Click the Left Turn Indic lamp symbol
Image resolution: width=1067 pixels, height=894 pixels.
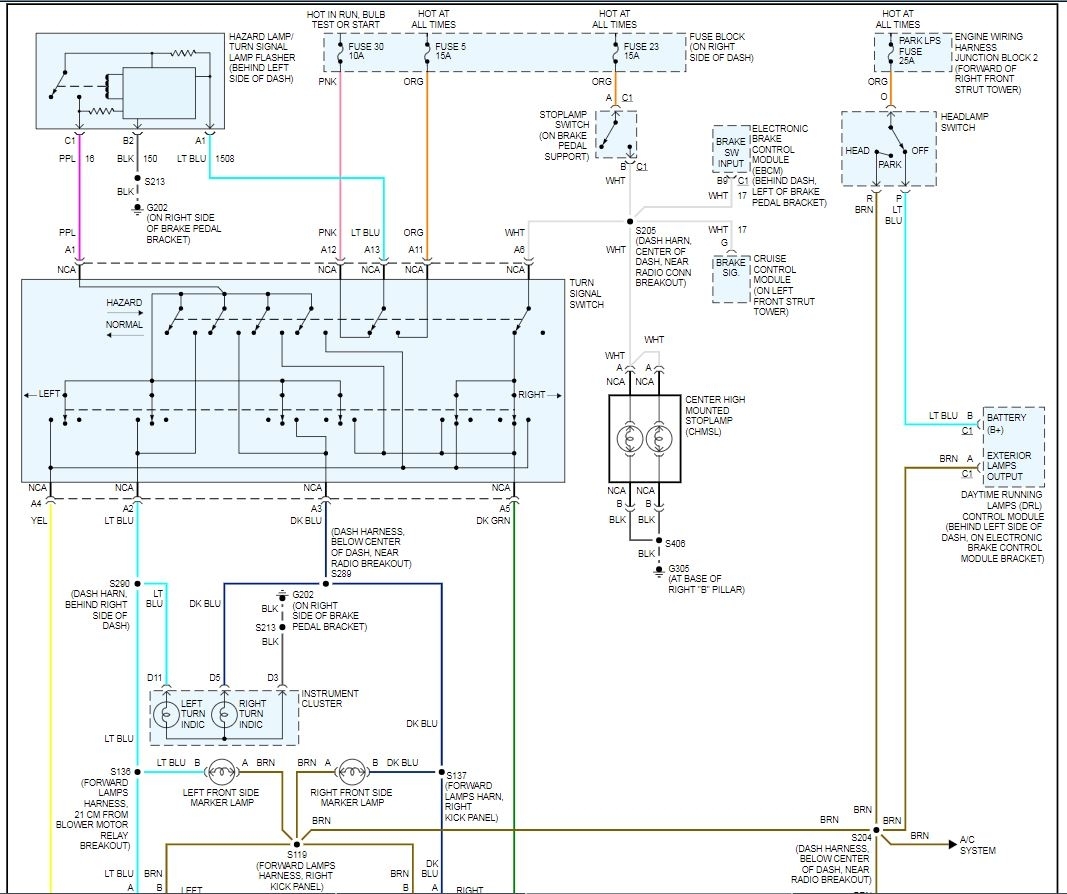(x=167, y=714)
